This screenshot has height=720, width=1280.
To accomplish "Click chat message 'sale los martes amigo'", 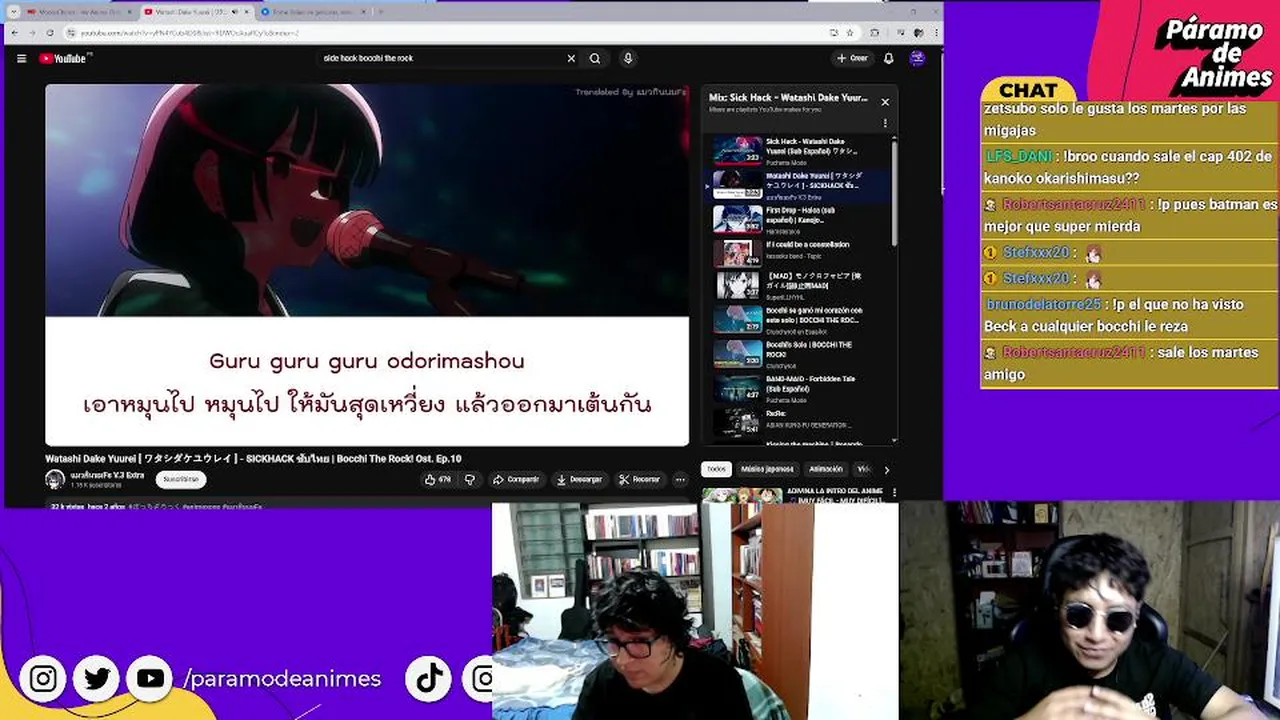I will coord(1127,363).
